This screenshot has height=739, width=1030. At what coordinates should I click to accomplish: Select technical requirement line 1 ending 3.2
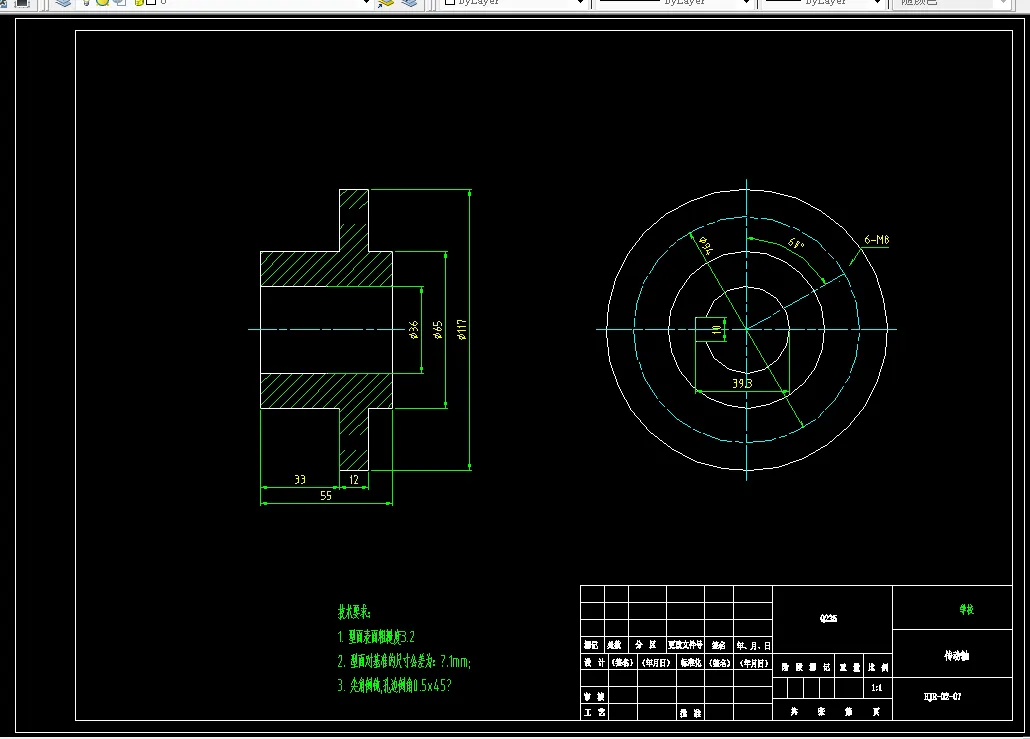coord(376,637)
